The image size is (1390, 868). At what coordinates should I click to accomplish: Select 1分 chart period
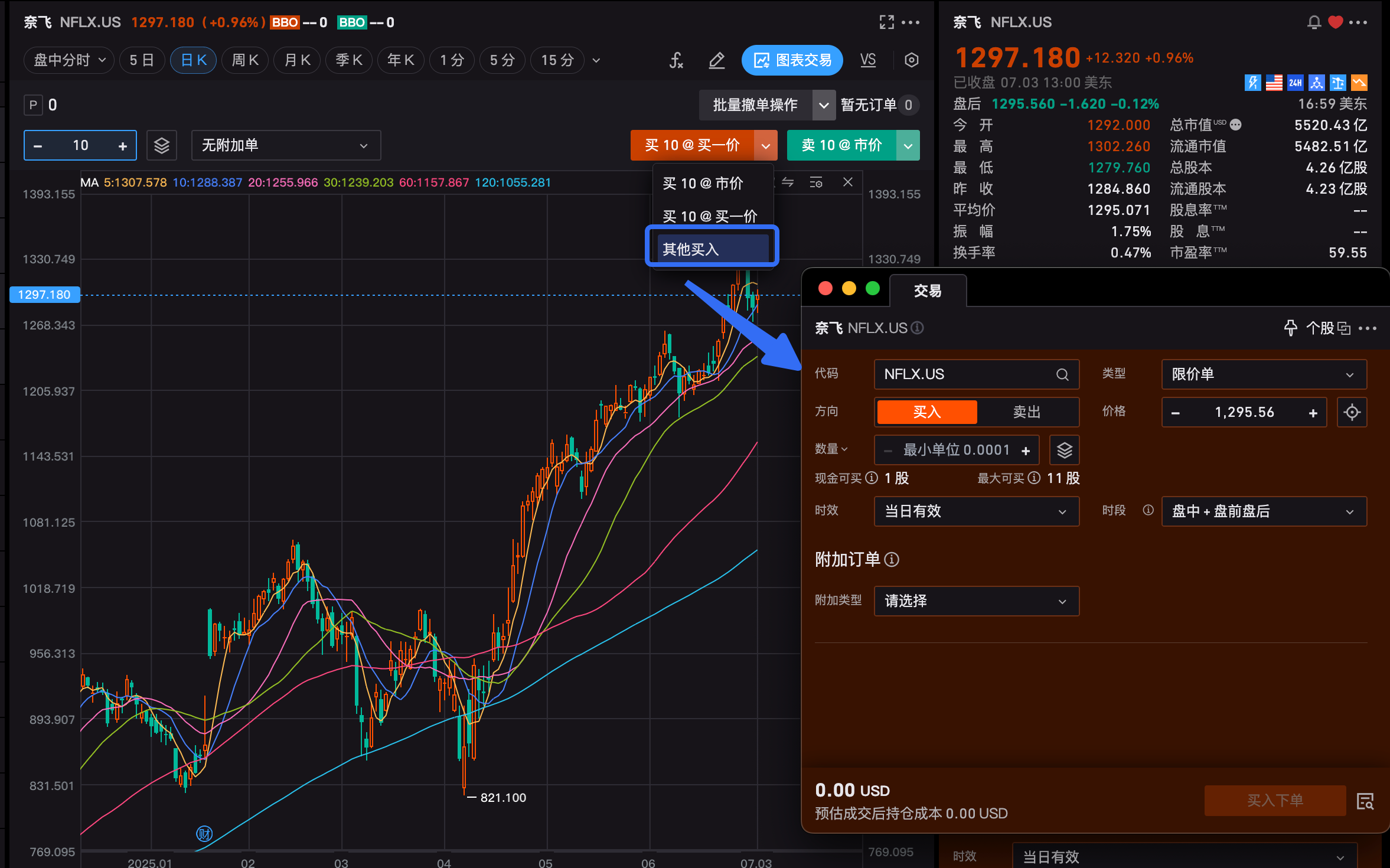(452, 60)
